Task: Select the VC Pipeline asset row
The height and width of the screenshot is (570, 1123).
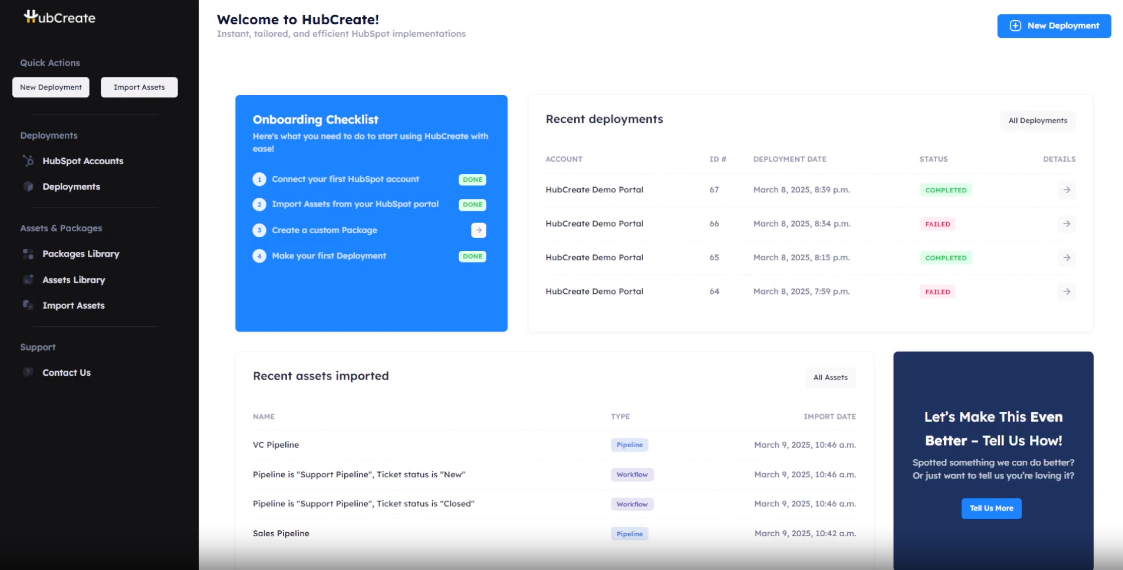Action: (x=554, y=445)
